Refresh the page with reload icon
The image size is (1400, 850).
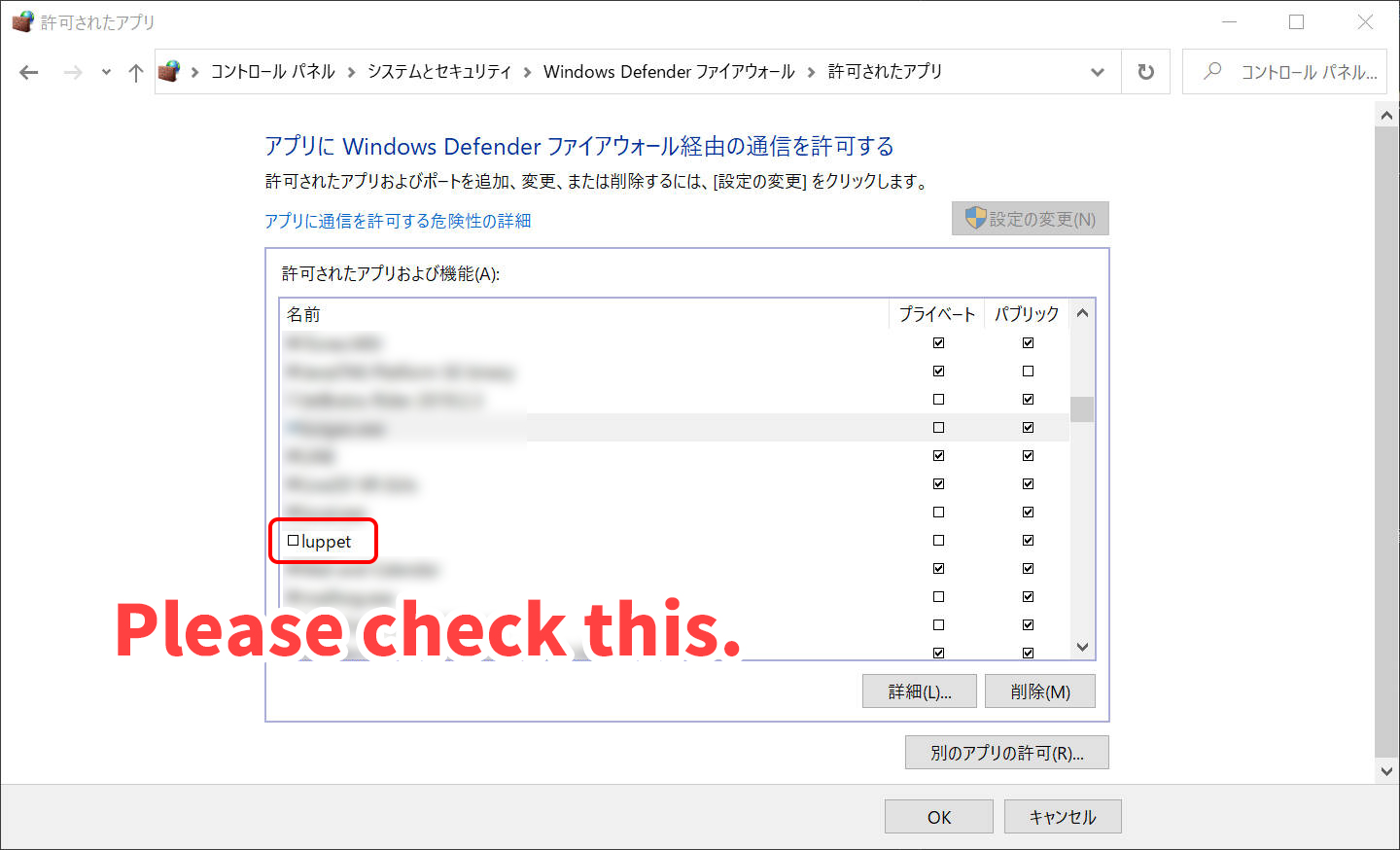click(x=1146, y=72)
